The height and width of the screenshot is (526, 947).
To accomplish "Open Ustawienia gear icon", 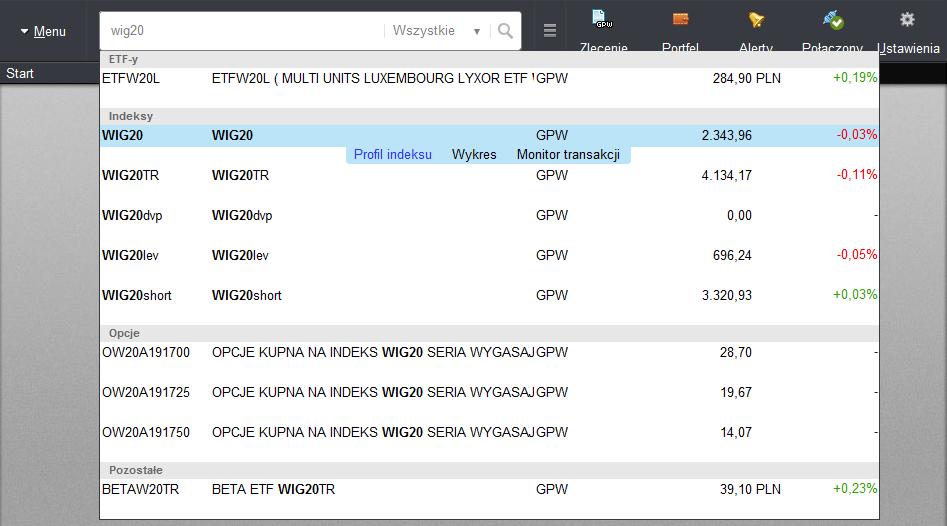I will 907,19.
